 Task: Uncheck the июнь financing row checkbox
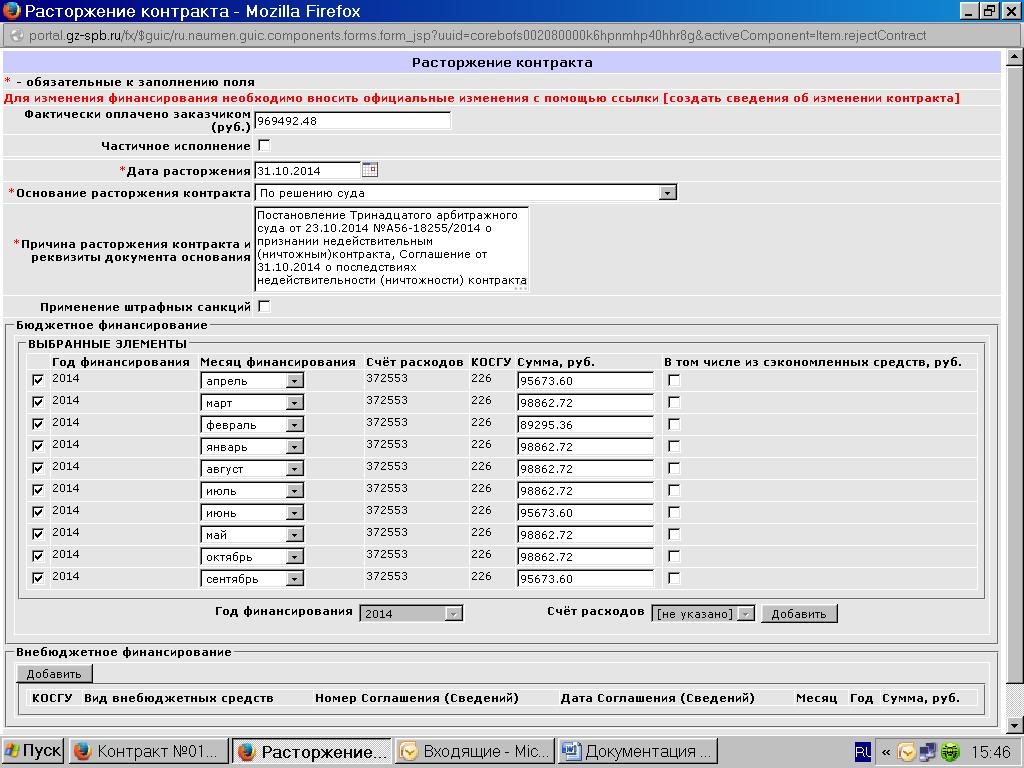38,511
